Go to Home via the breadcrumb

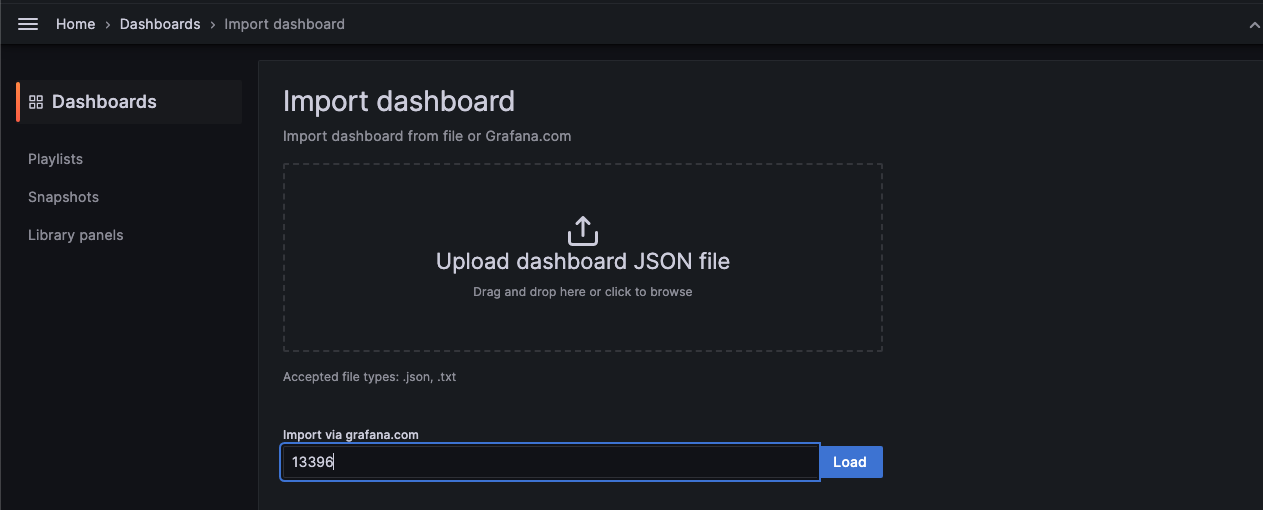click(x=75, y=24)
